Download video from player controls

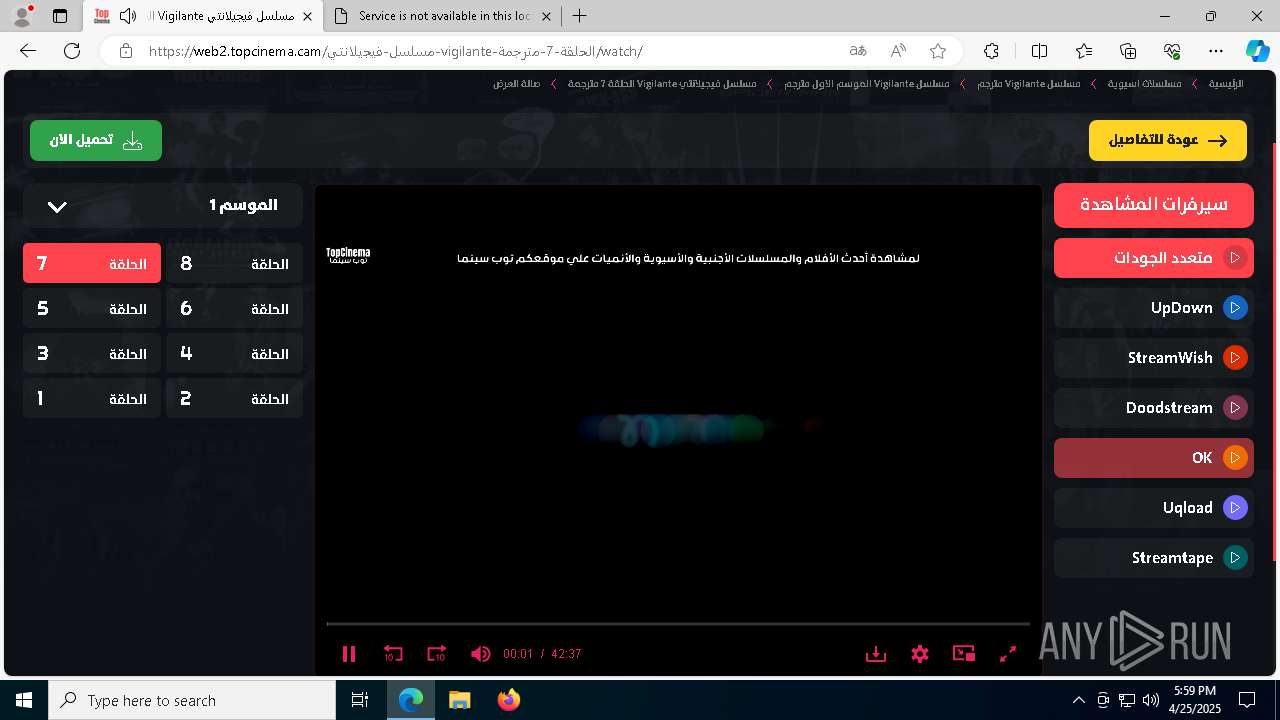point(876,654)
